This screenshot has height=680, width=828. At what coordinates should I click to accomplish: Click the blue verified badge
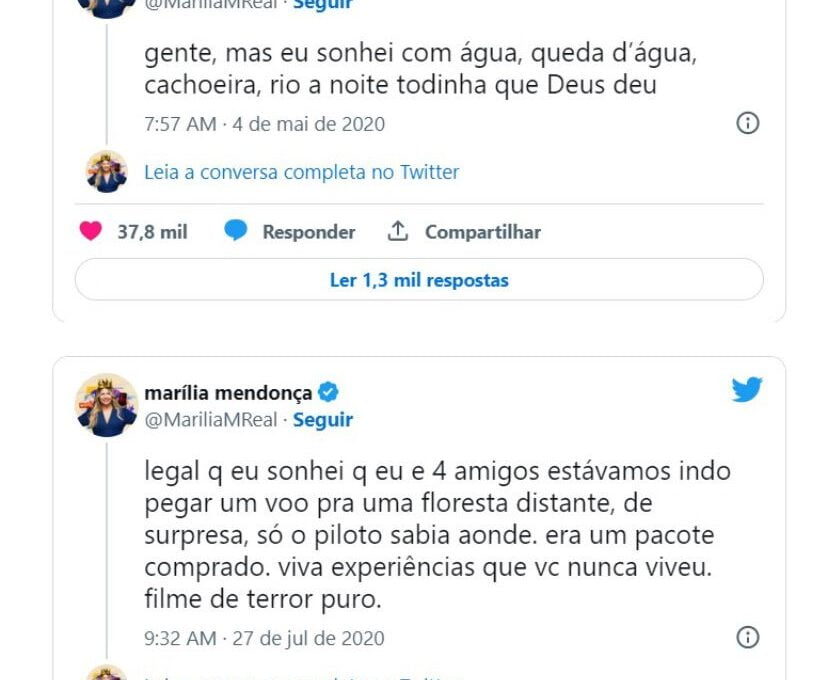pyautogui.click(x=328, y=392)
